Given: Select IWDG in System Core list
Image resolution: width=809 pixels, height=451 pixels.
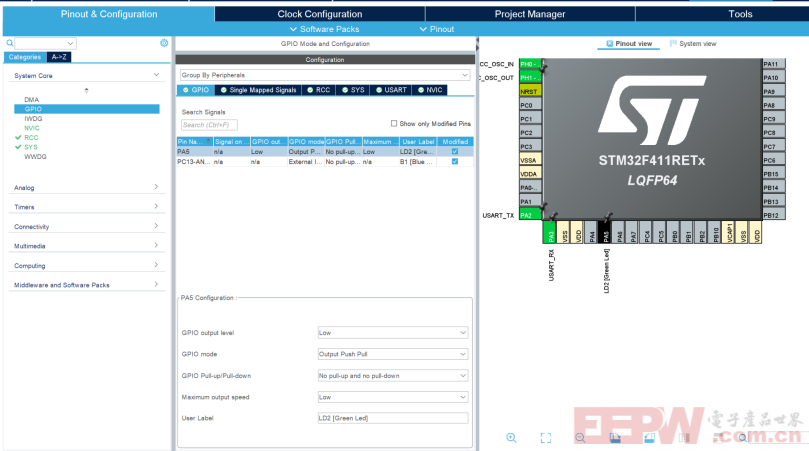Looking at the screenshot, I should tap(33, 119).
